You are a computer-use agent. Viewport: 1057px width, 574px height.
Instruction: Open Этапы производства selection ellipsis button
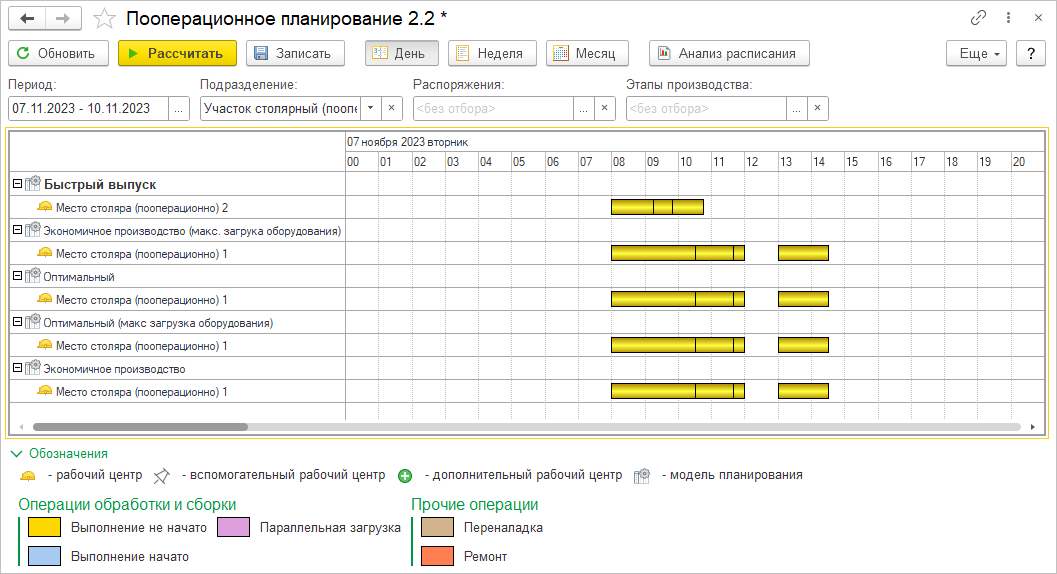point(797,109)
